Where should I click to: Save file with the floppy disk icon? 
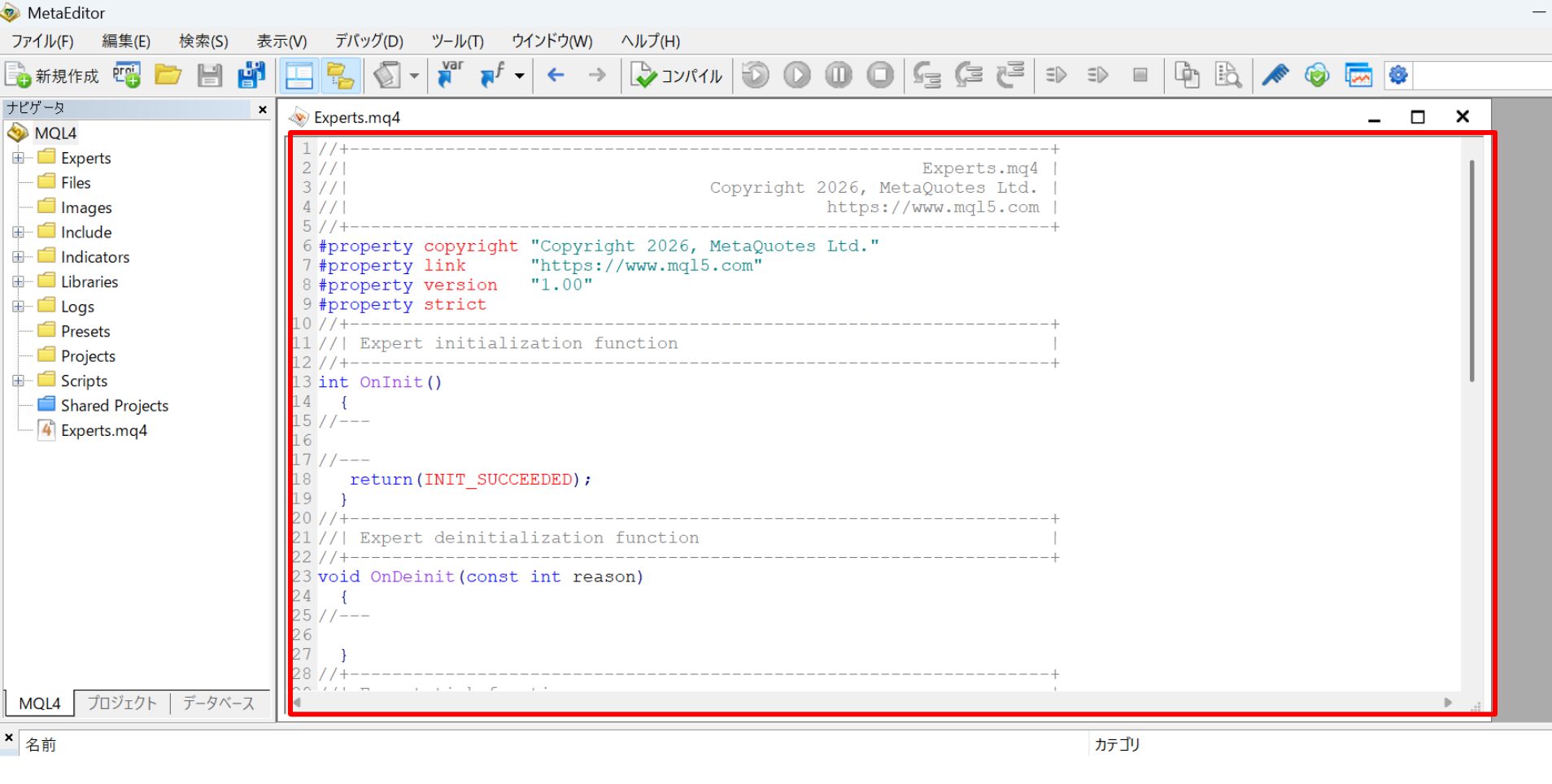(x=210, y=76)
